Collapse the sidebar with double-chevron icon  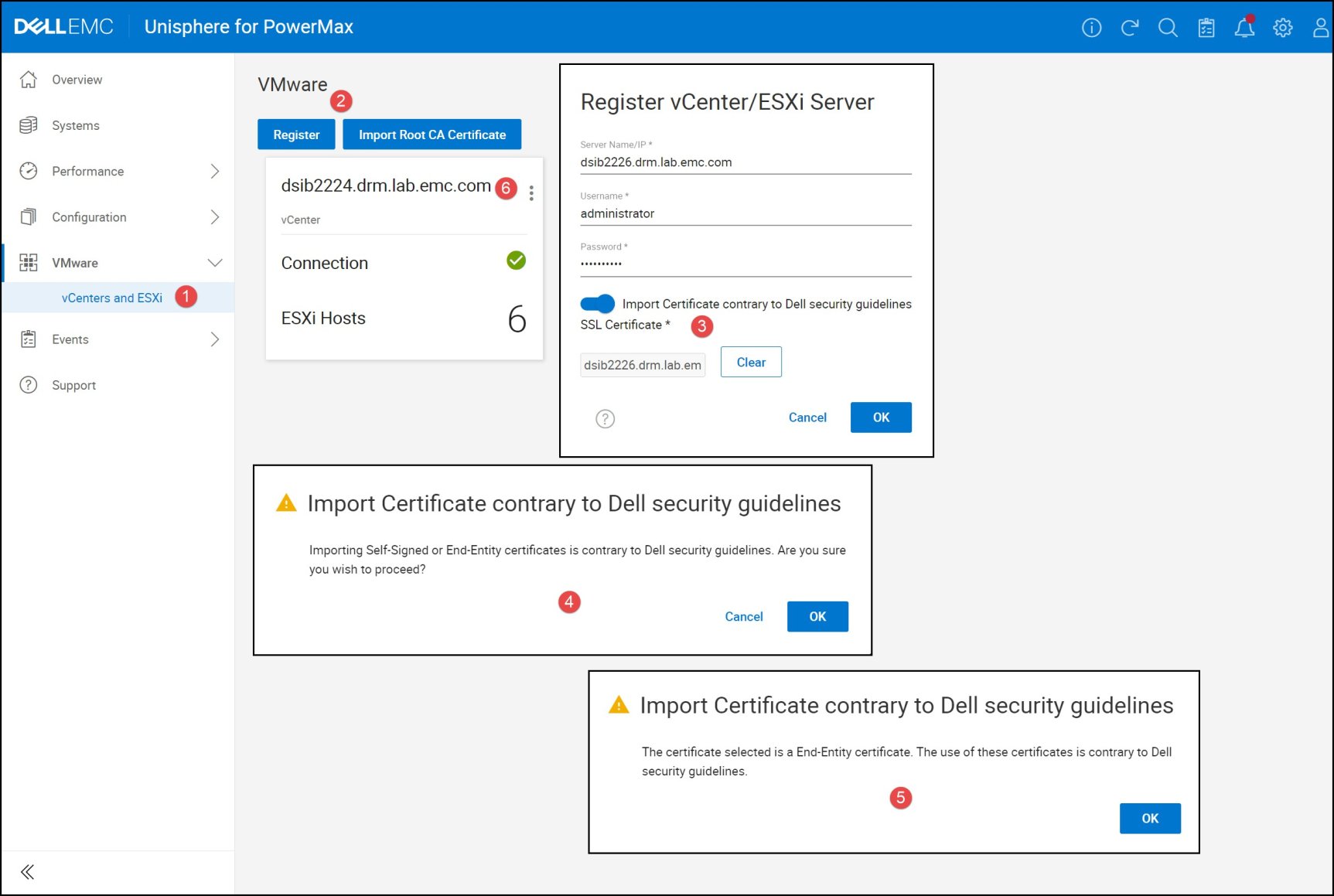[28, 872]
